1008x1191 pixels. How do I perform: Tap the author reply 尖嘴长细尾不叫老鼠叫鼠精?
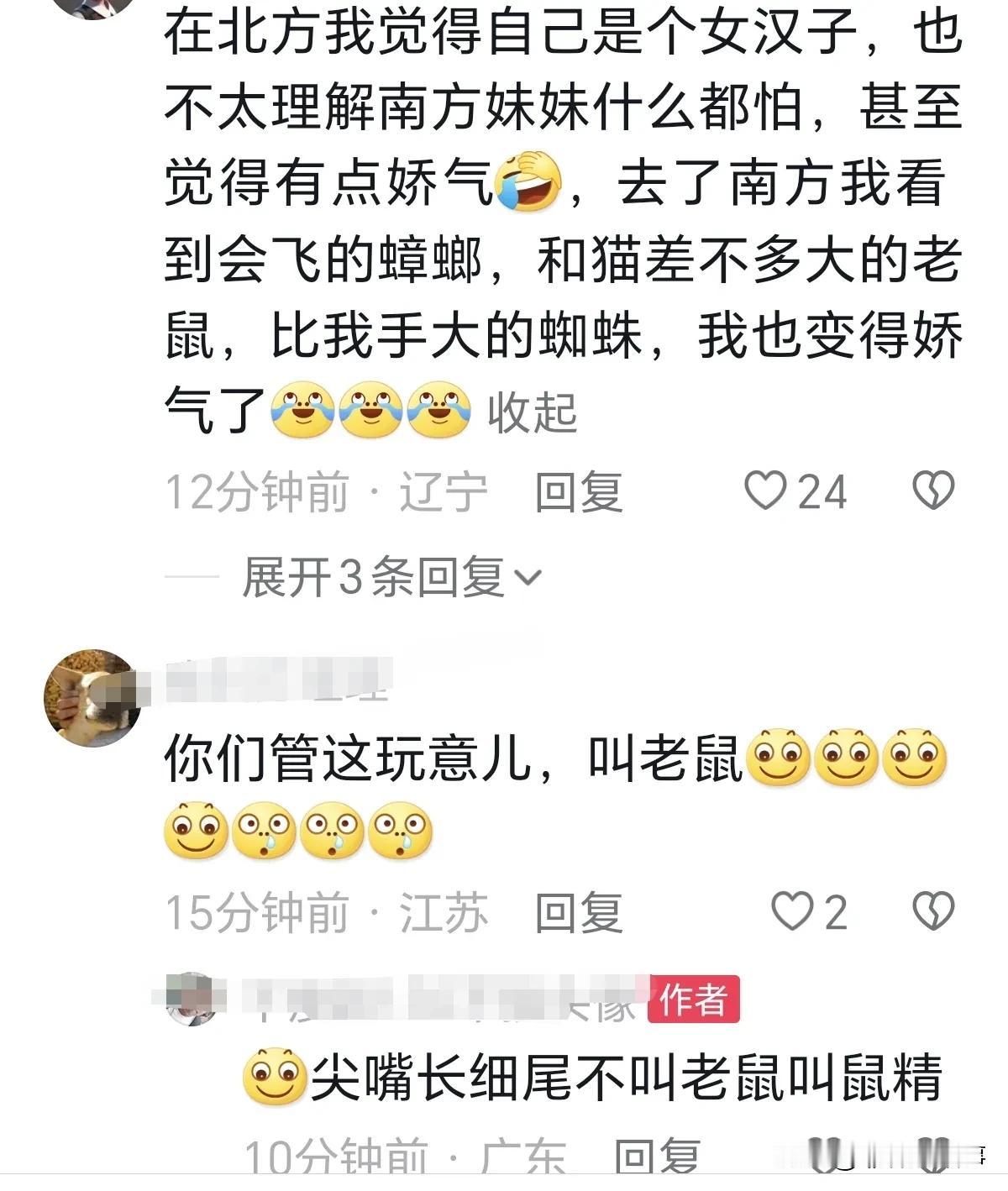click(627, 1077)
